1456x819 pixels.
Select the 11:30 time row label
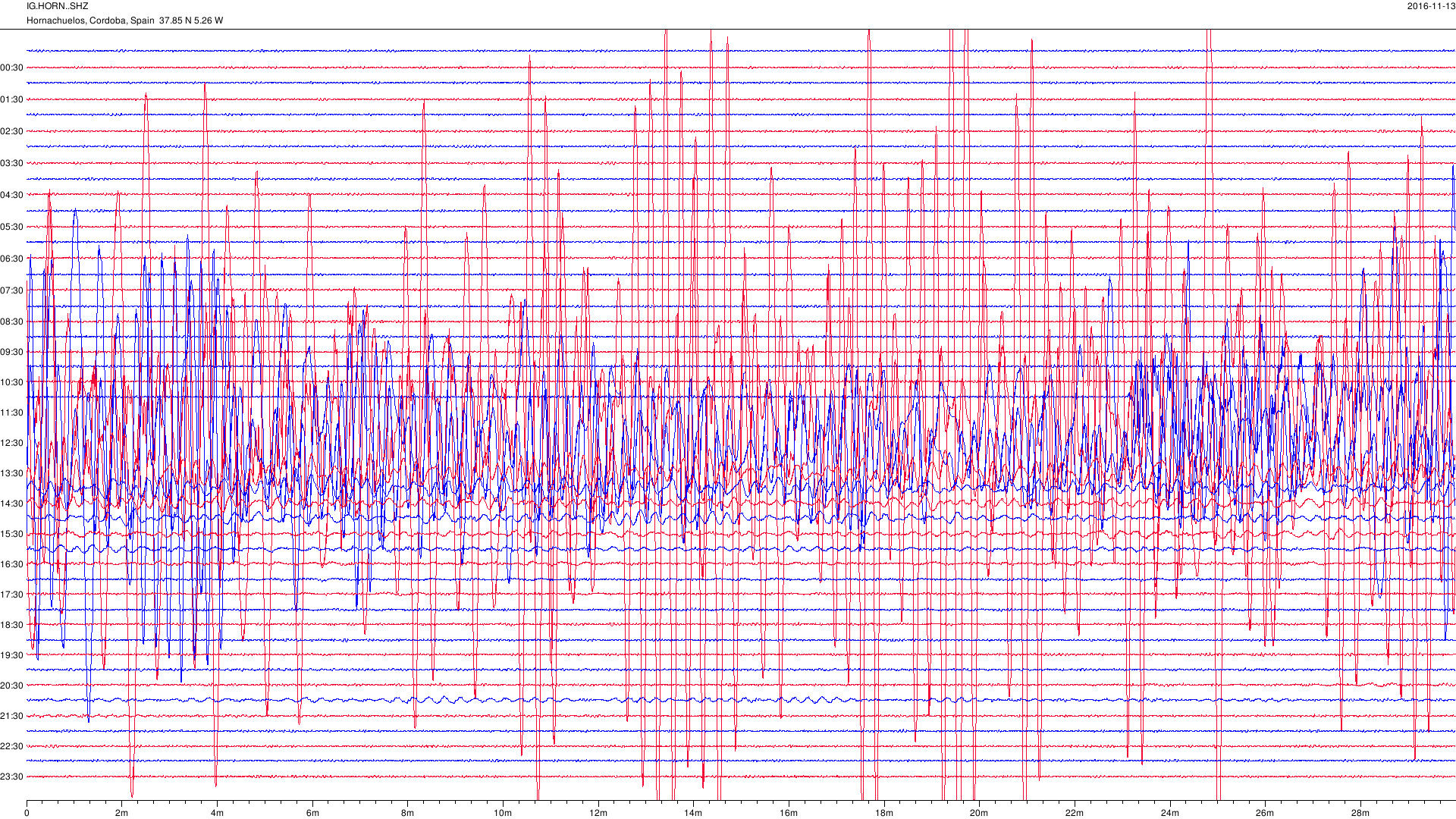[x=12, y=413]
